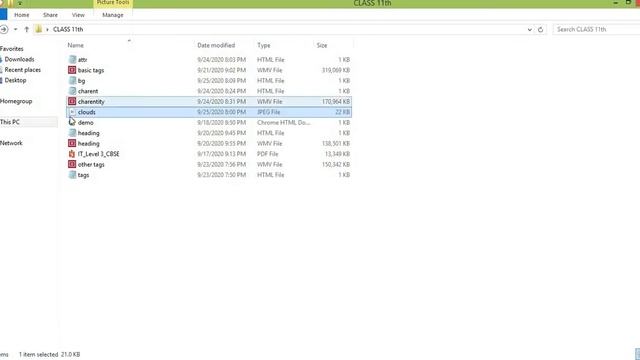Select the IT_Level 3_CBSE PDF icon
Image resolution: width=640 pixels, height=360 pixels.
point(72,154)
